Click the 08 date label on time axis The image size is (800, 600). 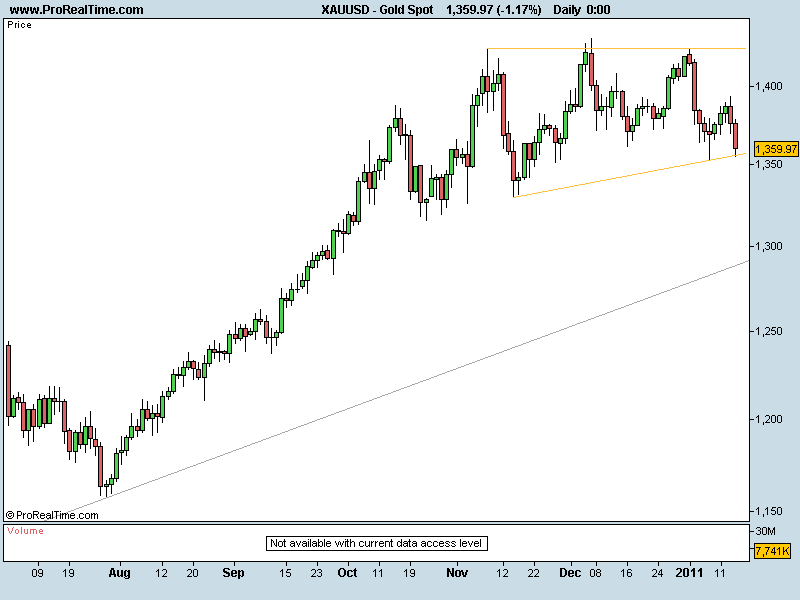coord(595,573)
